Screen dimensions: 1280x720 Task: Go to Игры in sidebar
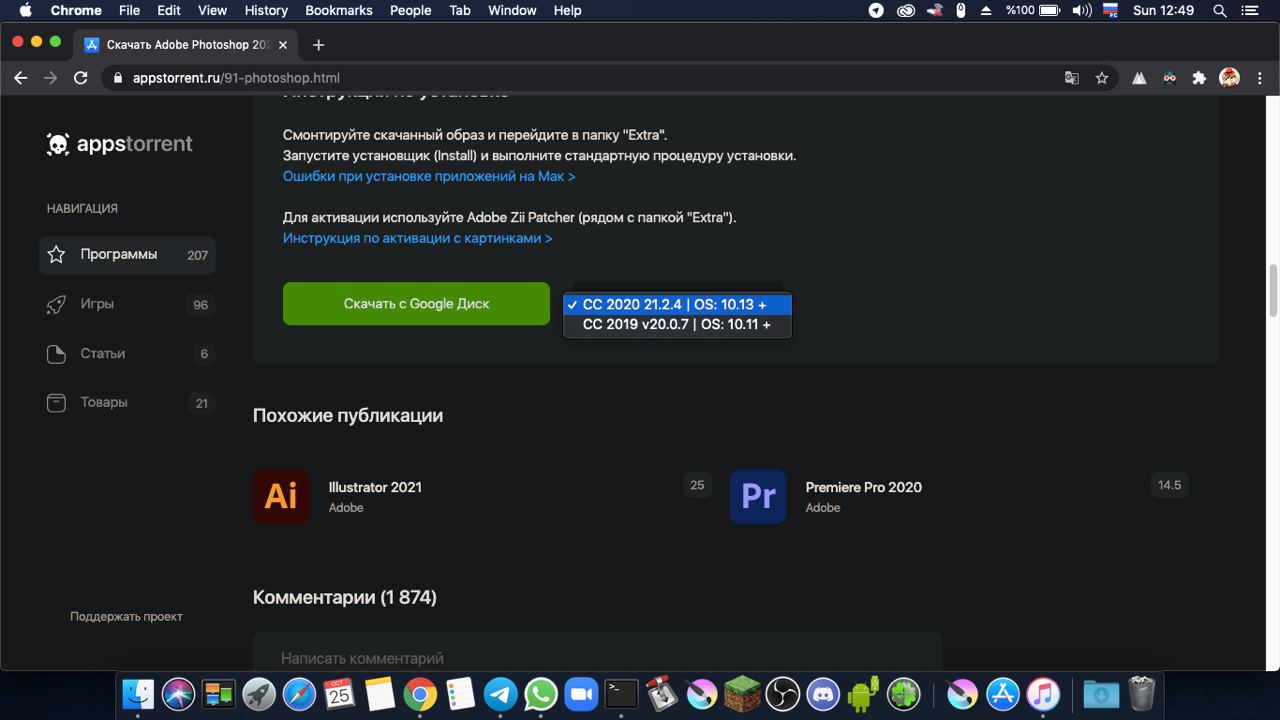(x=127, y=304)
